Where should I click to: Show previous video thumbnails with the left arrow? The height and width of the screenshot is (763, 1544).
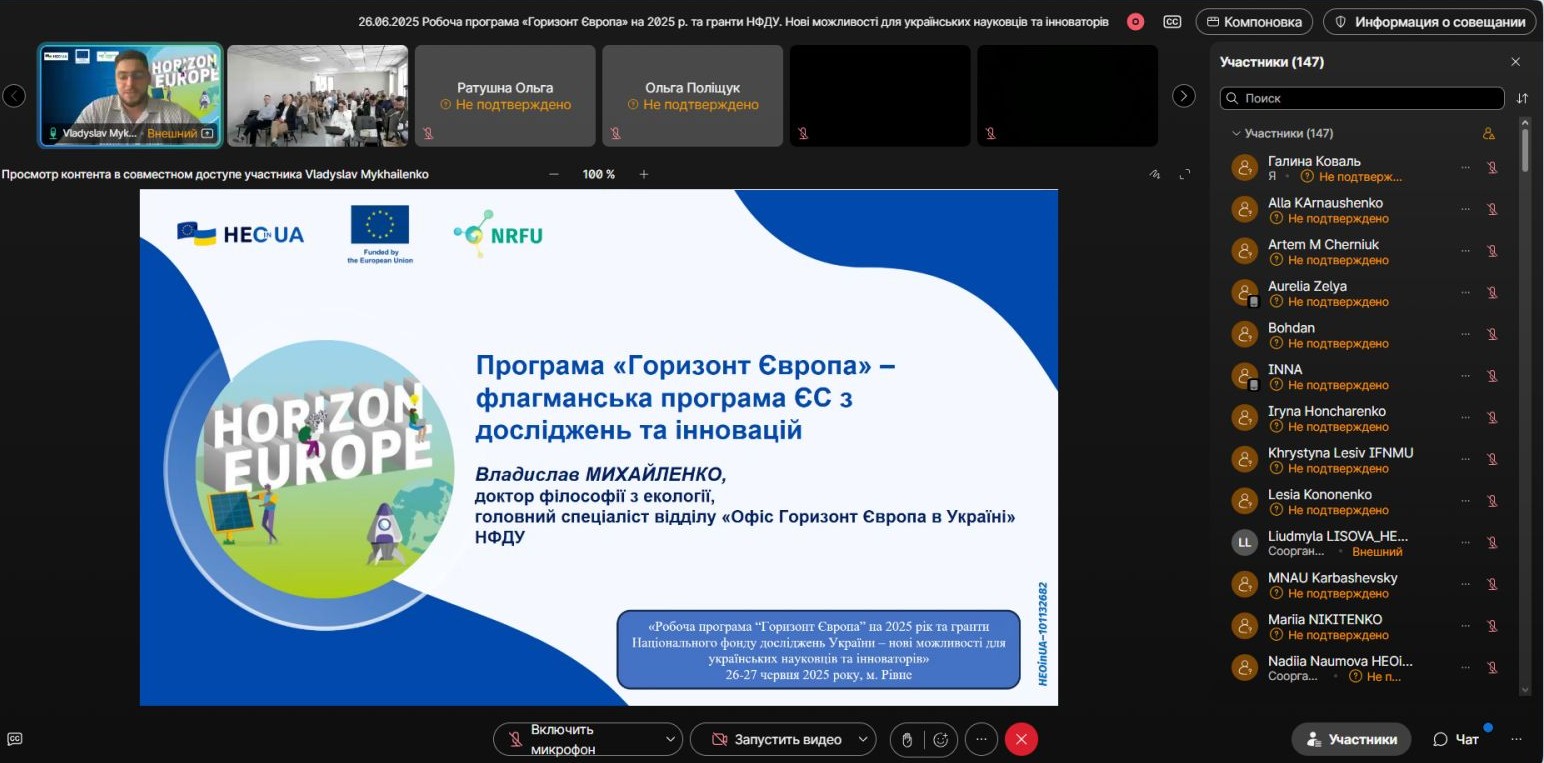[14, 96]
